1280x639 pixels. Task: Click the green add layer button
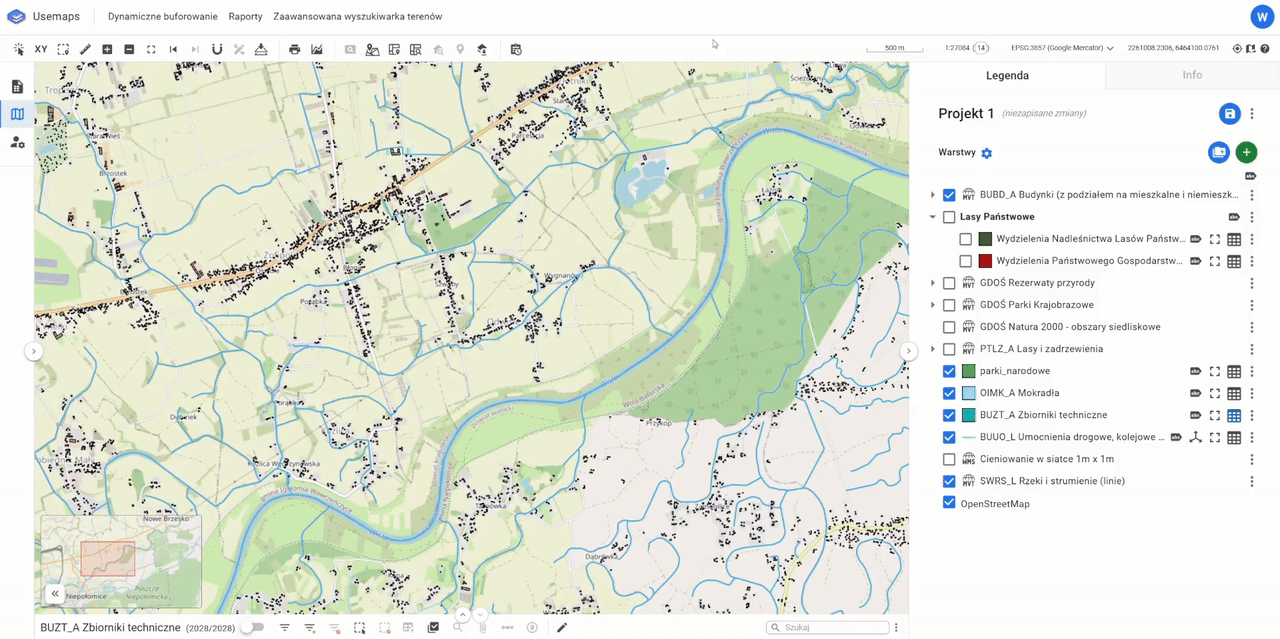tap(1245, 152)
